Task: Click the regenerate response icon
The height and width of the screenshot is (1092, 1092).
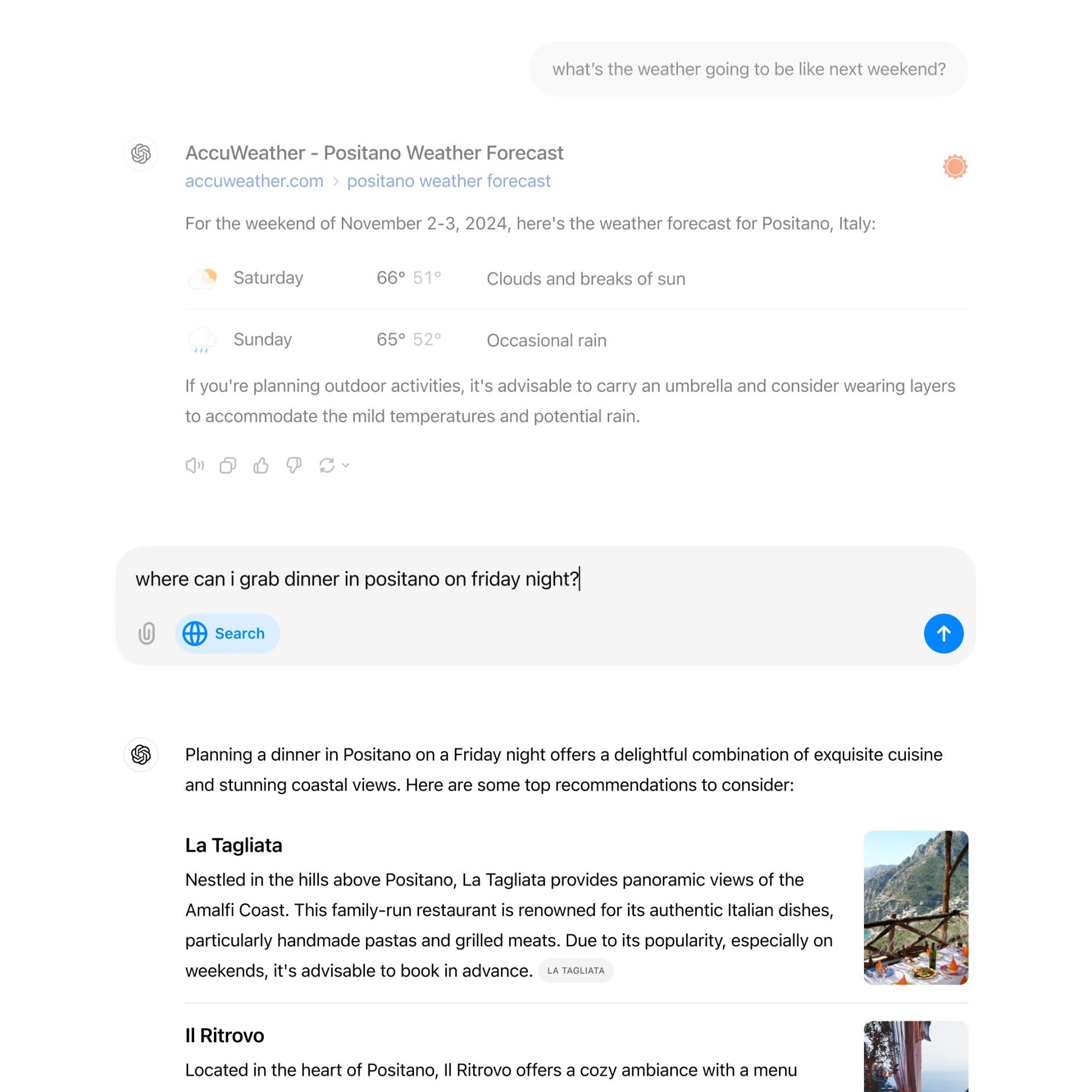Action: tap(327, 465)
